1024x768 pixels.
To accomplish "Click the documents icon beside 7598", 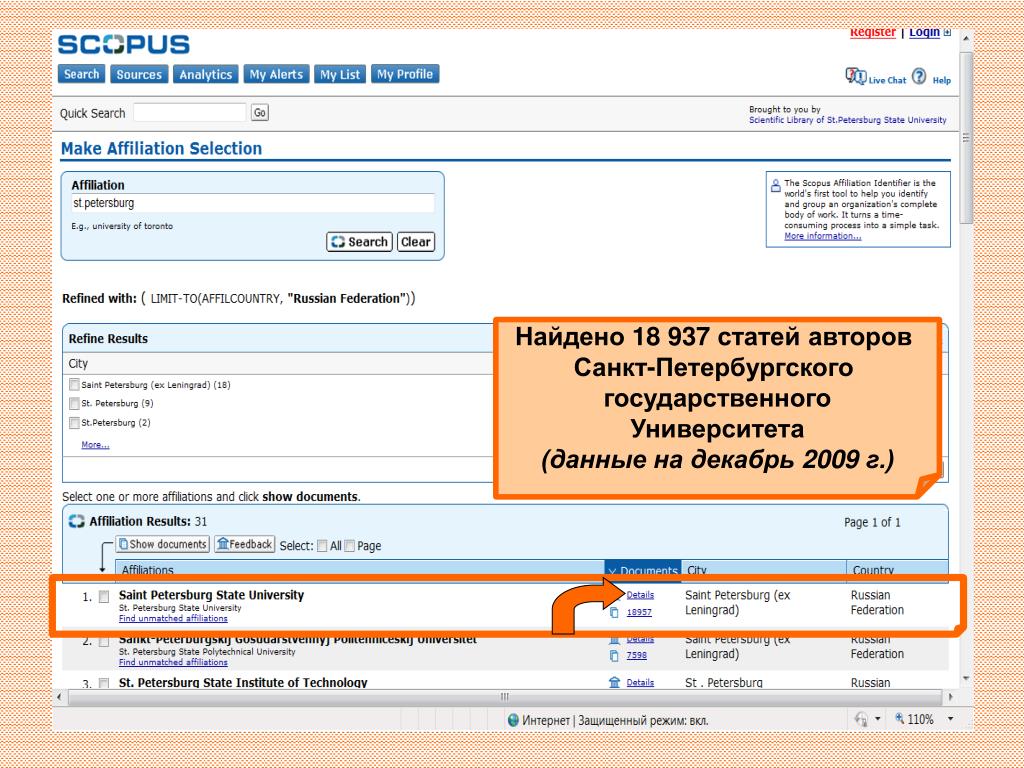I will [614, 655].
